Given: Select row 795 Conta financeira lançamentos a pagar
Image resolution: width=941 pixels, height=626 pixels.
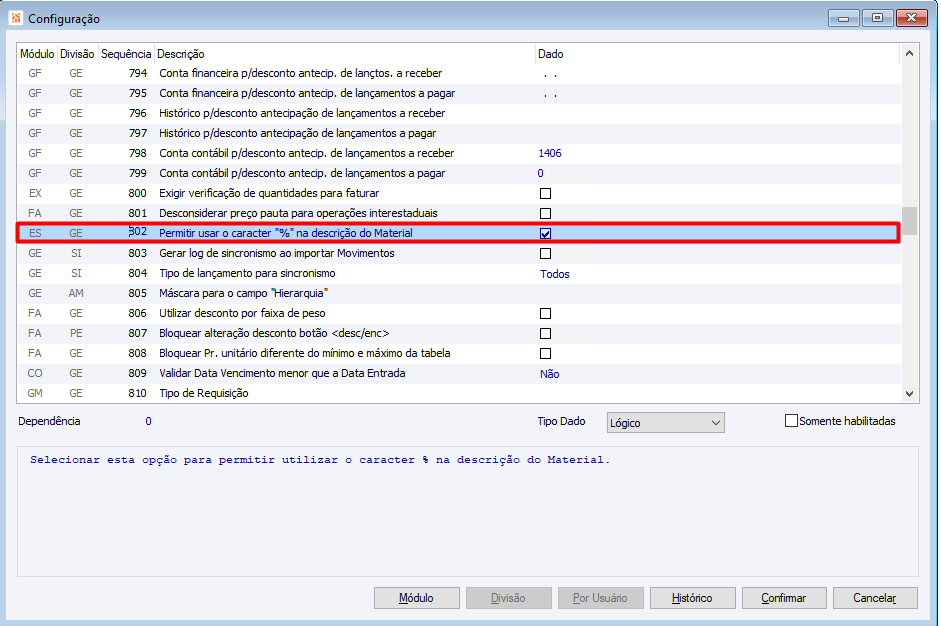Looking at the screenshot, I should [x=459, y=93].
